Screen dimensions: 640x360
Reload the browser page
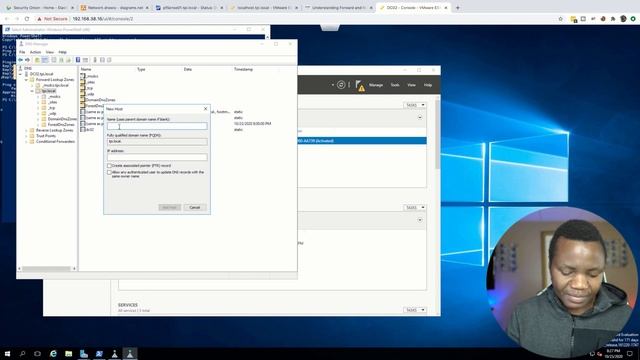[x=27, y=19]
